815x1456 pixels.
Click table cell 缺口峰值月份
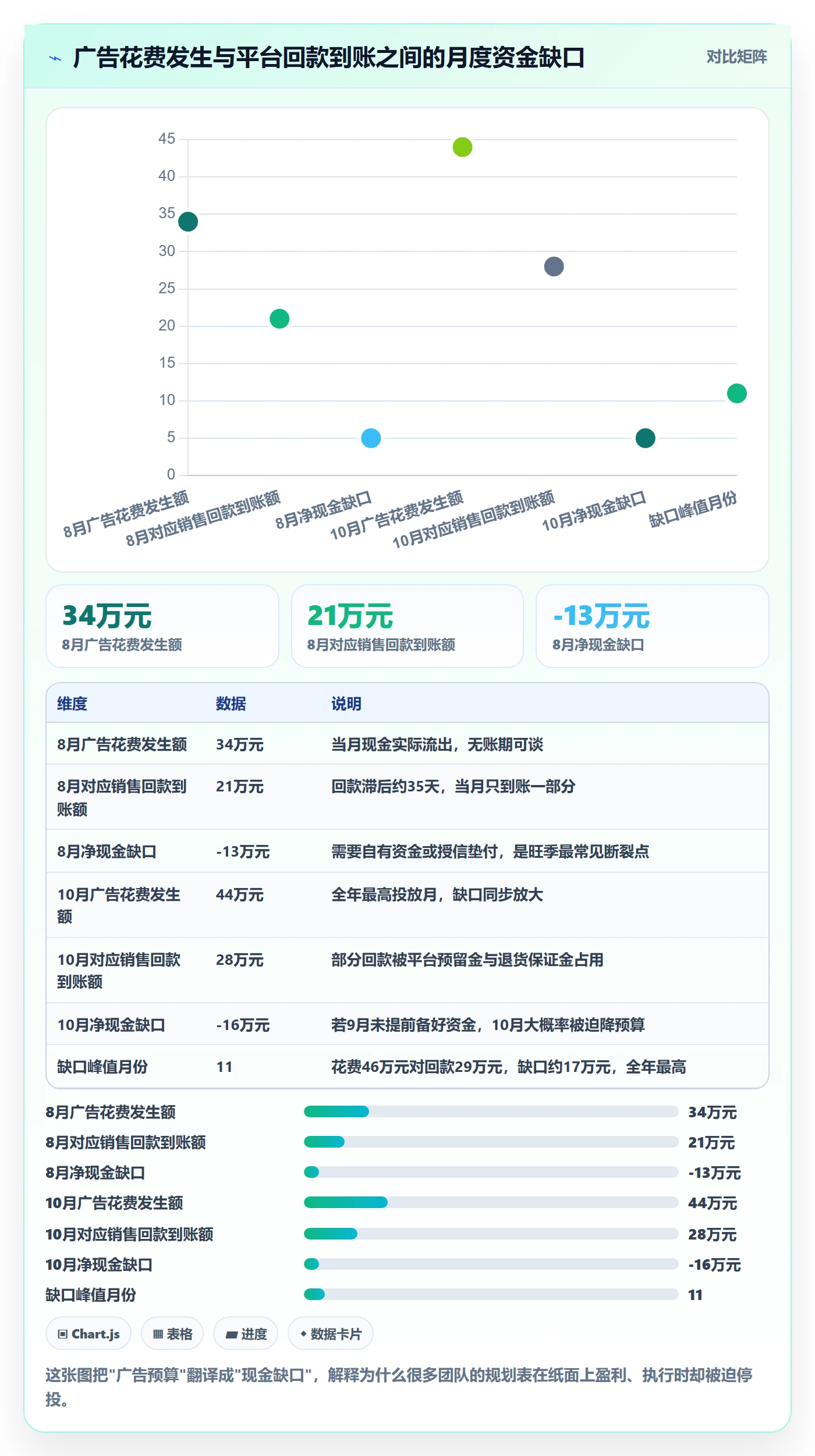(102, 1067)
